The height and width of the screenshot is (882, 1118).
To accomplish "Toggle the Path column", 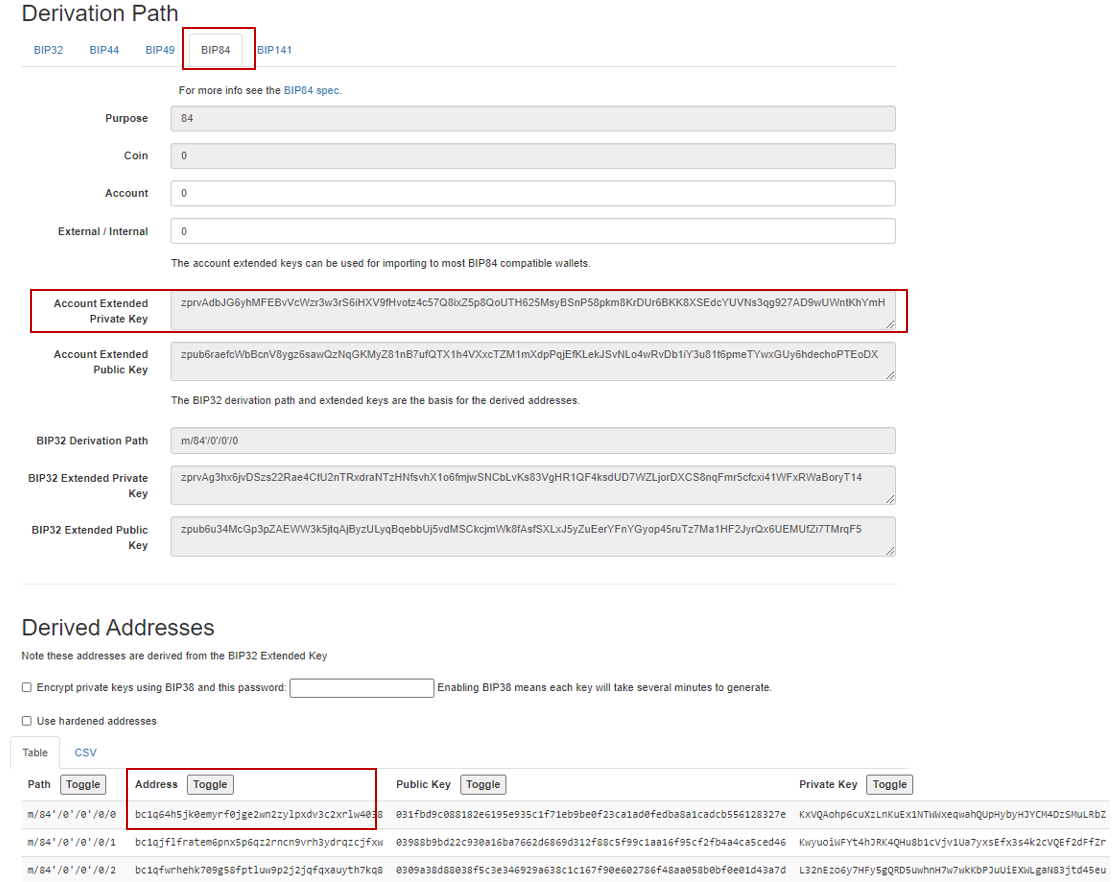I will coord(83,784).
